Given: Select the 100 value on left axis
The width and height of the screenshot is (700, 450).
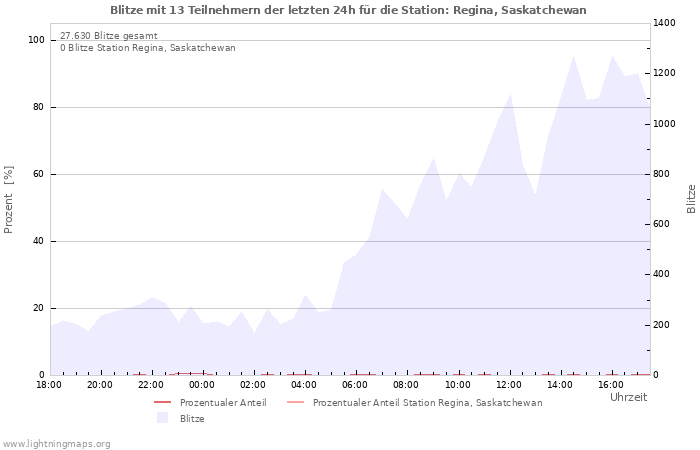Looking at the screenshot, I should pyautogui.click(x=36, y=40).
